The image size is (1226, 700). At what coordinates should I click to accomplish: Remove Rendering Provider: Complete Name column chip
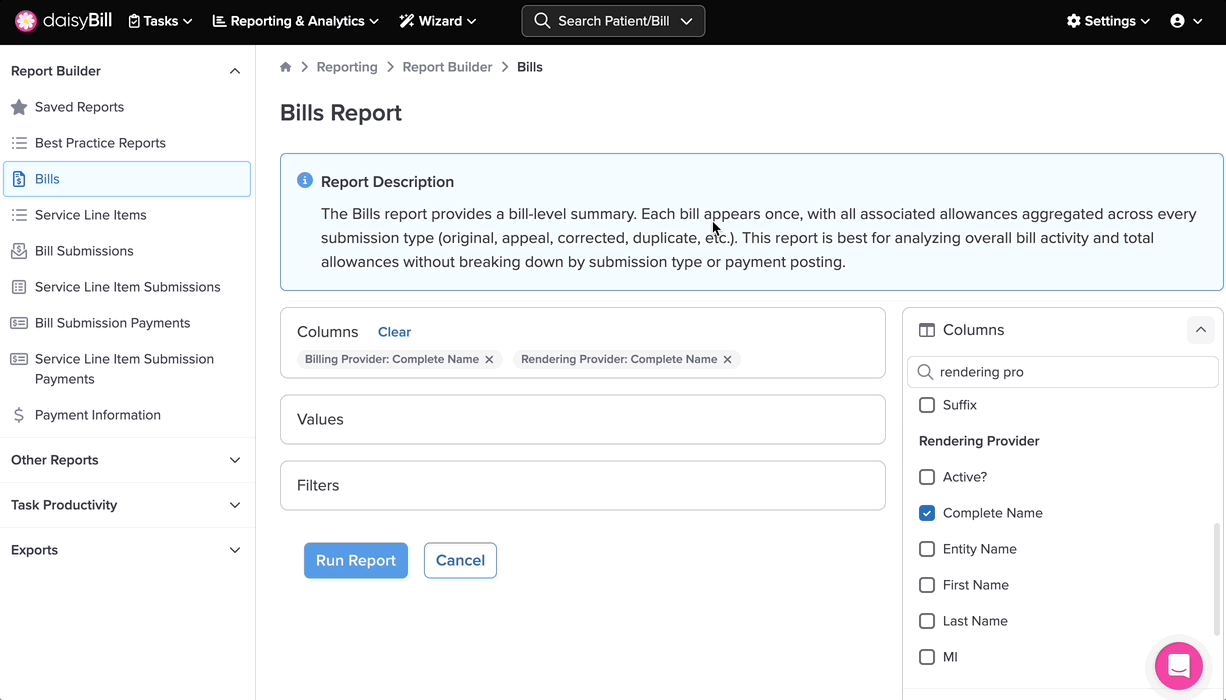point(727,359)
